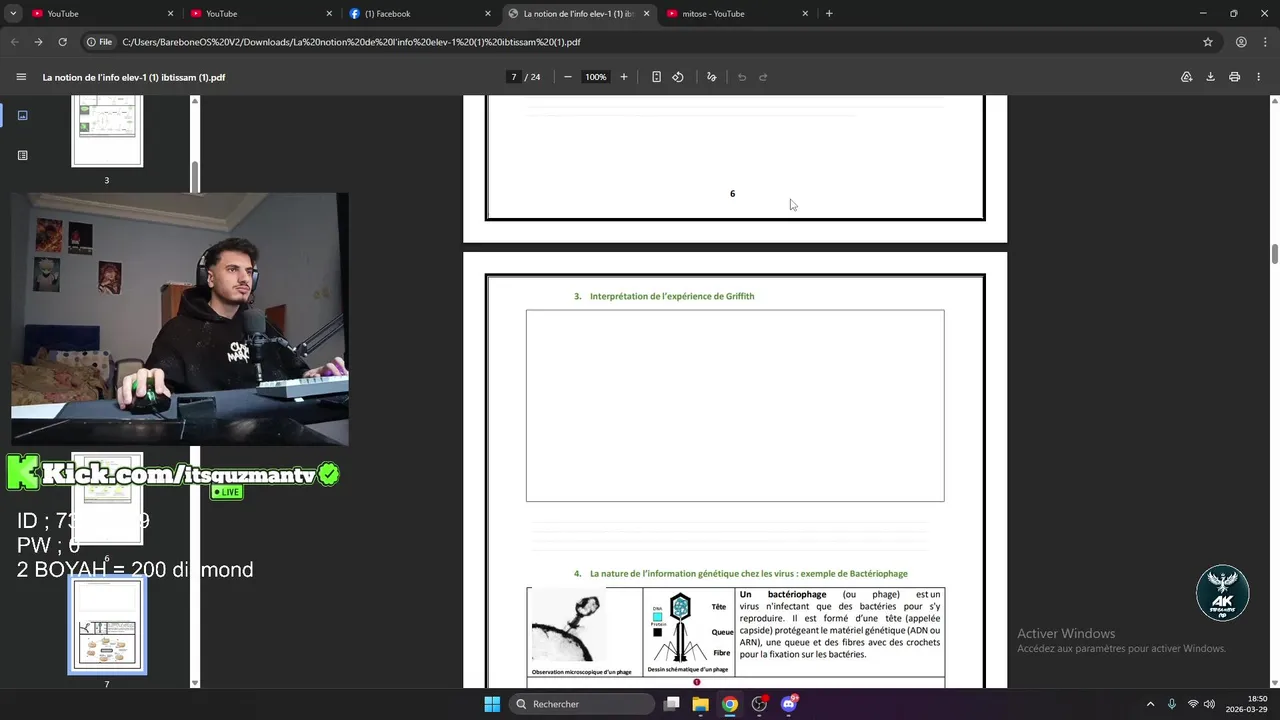Click the microphone tray icon

[1172, 704]
